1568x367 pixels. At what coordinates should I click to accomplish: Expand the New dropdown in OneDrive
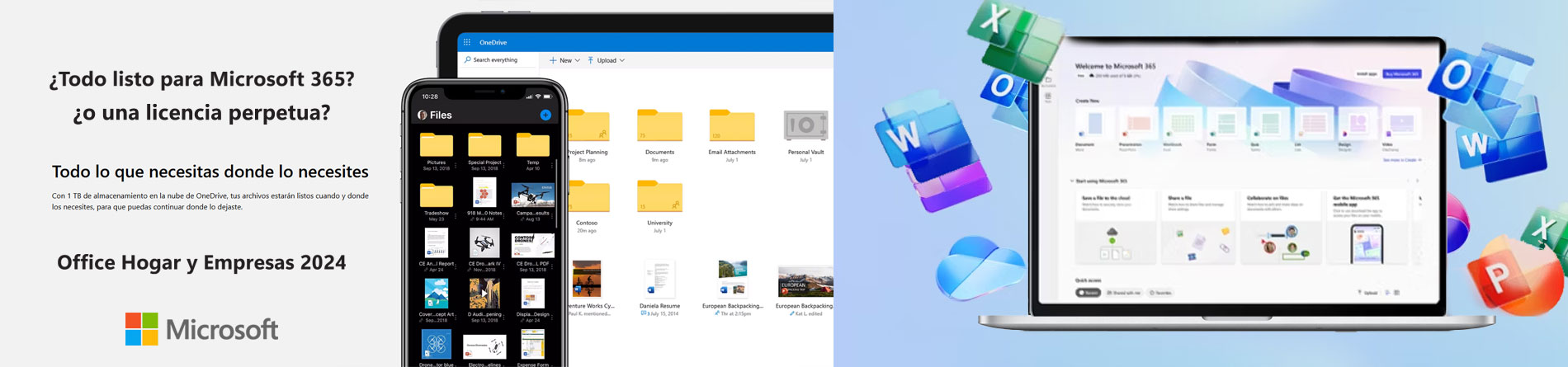tap(565, 60)
